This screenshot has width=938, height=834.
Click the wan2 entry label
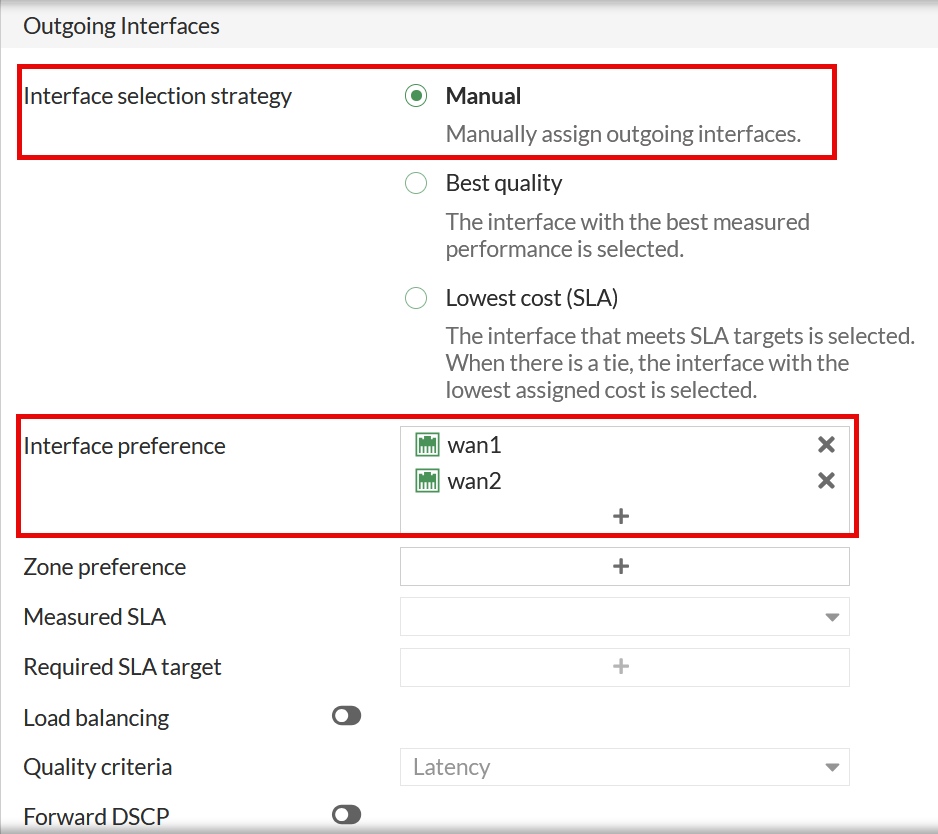[x=474, y=481]
